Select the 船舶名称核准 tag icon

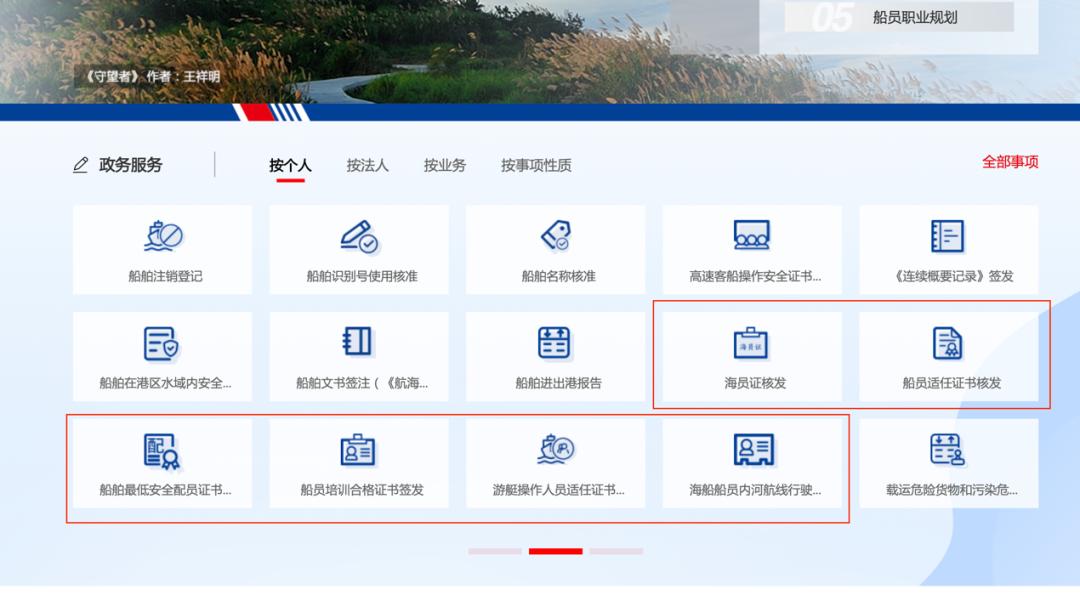point(555,237)
